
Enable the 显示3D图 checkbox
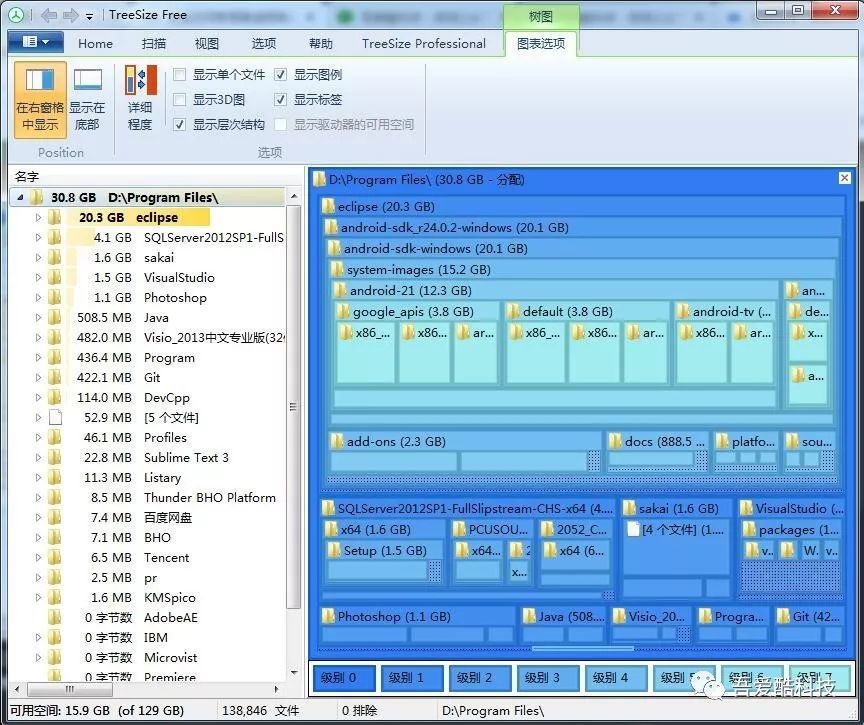(180, 100)
